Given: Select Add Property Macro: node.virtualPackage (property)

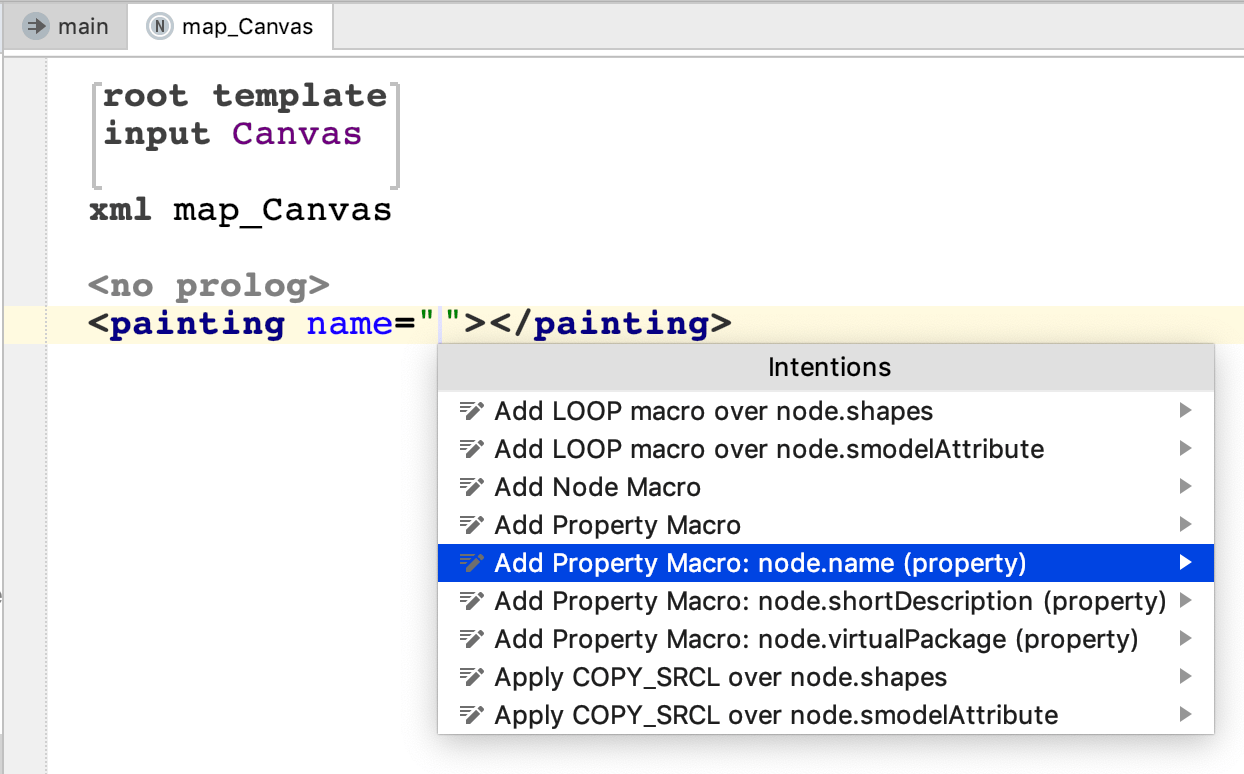Looking at the screenshot, I should point(815,639).
